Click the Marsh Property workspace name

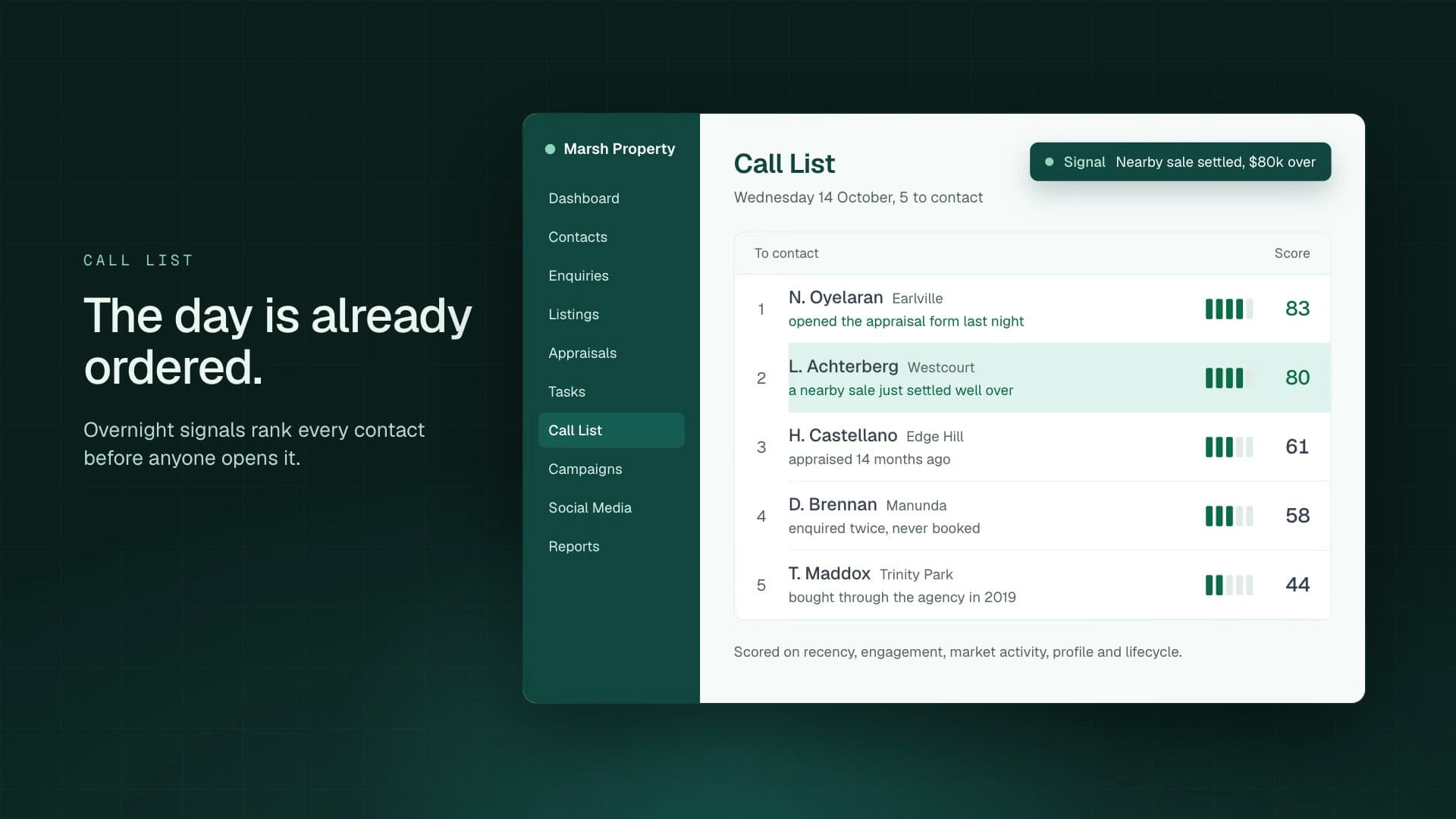click(619, 149)
